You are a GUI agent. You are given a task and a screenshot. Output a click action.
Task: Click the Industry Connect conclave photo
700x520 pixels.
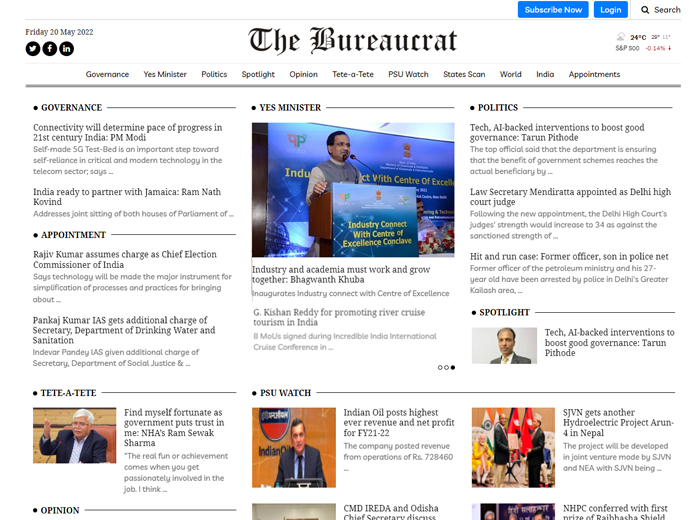(353, 190)
